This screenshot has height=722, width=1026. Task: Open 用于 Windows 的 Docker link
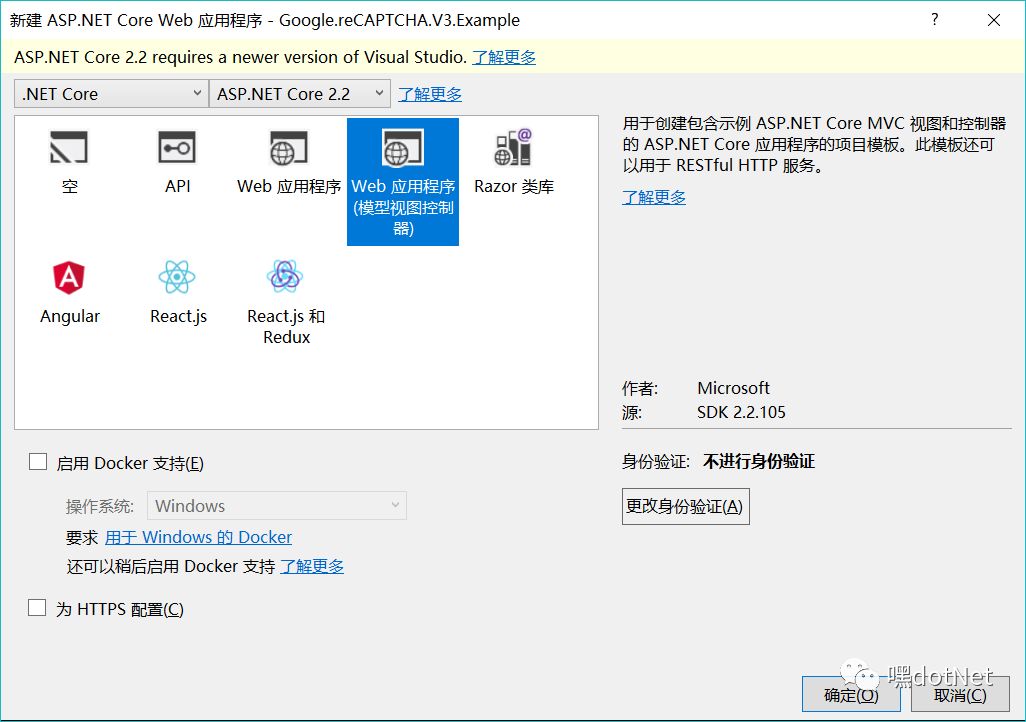tap(198, 537)
